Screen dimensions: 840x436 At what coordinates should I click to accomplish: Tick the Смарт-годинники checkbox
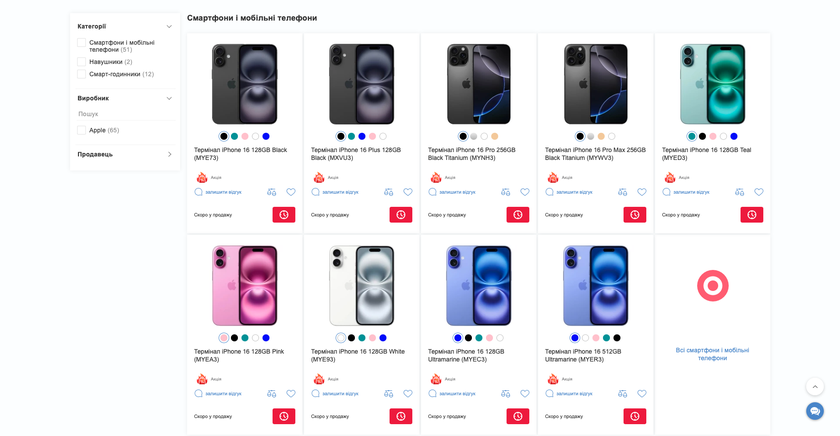[x=82, y=74]
